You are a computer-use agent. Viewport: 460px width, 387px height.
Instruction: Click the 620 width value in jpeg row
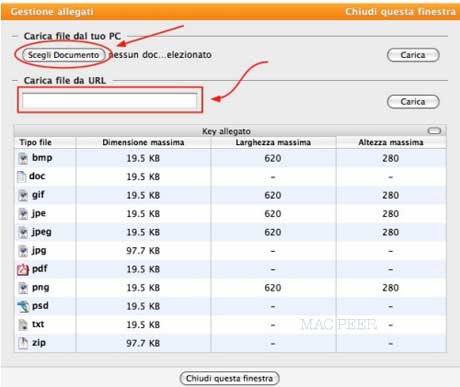[x=273, y=232]
